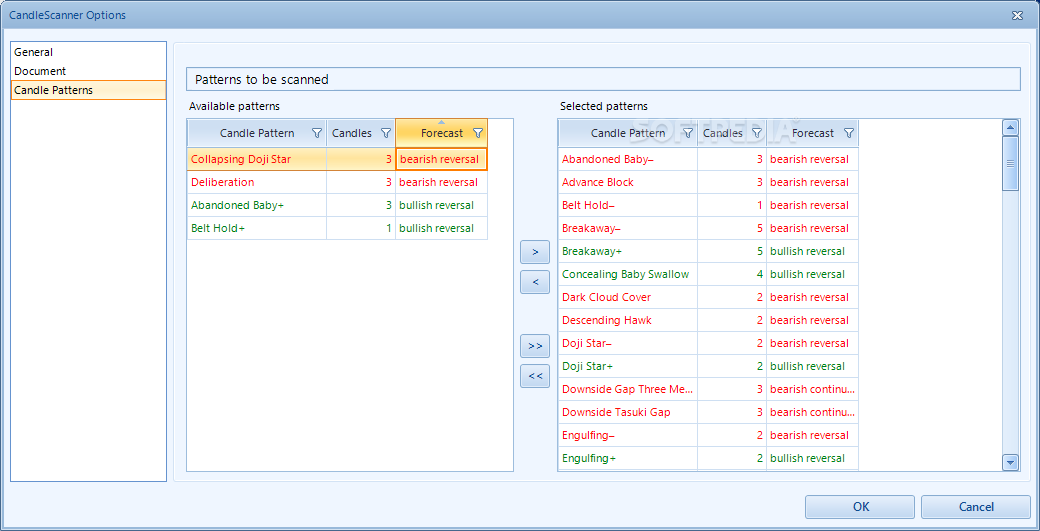Select Doji Star+ pattern row
The width and height of the screenshot is (1040, 531).
[708, 366]
